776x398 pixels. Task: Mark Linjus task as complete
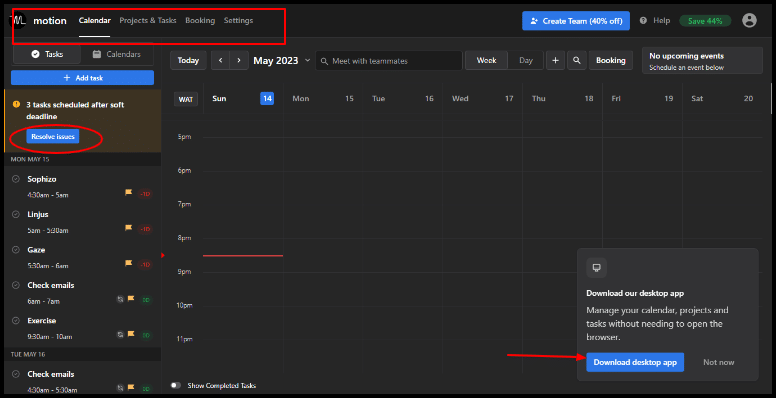(16, 214)
